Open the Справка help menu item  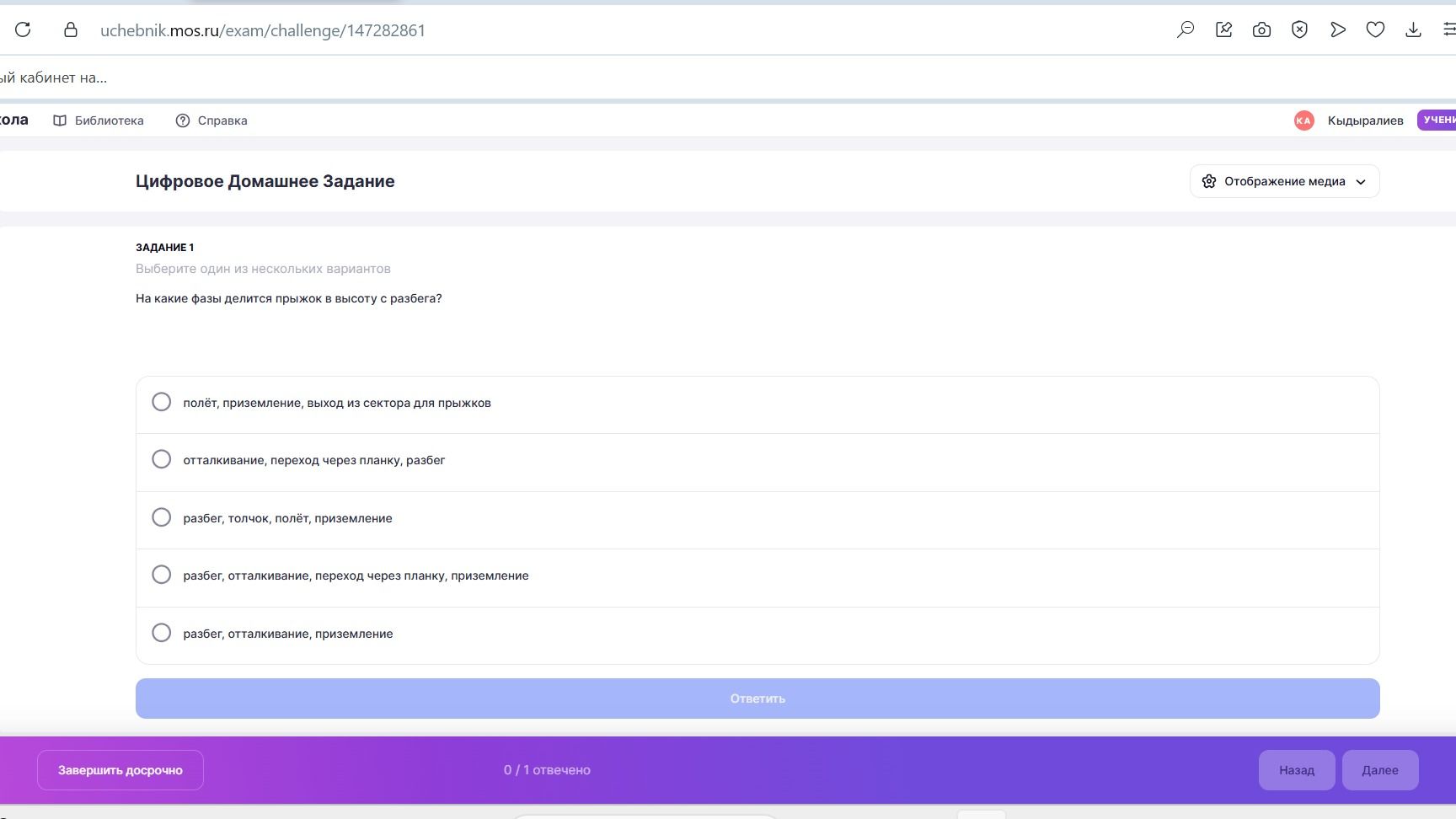(211, 120)
